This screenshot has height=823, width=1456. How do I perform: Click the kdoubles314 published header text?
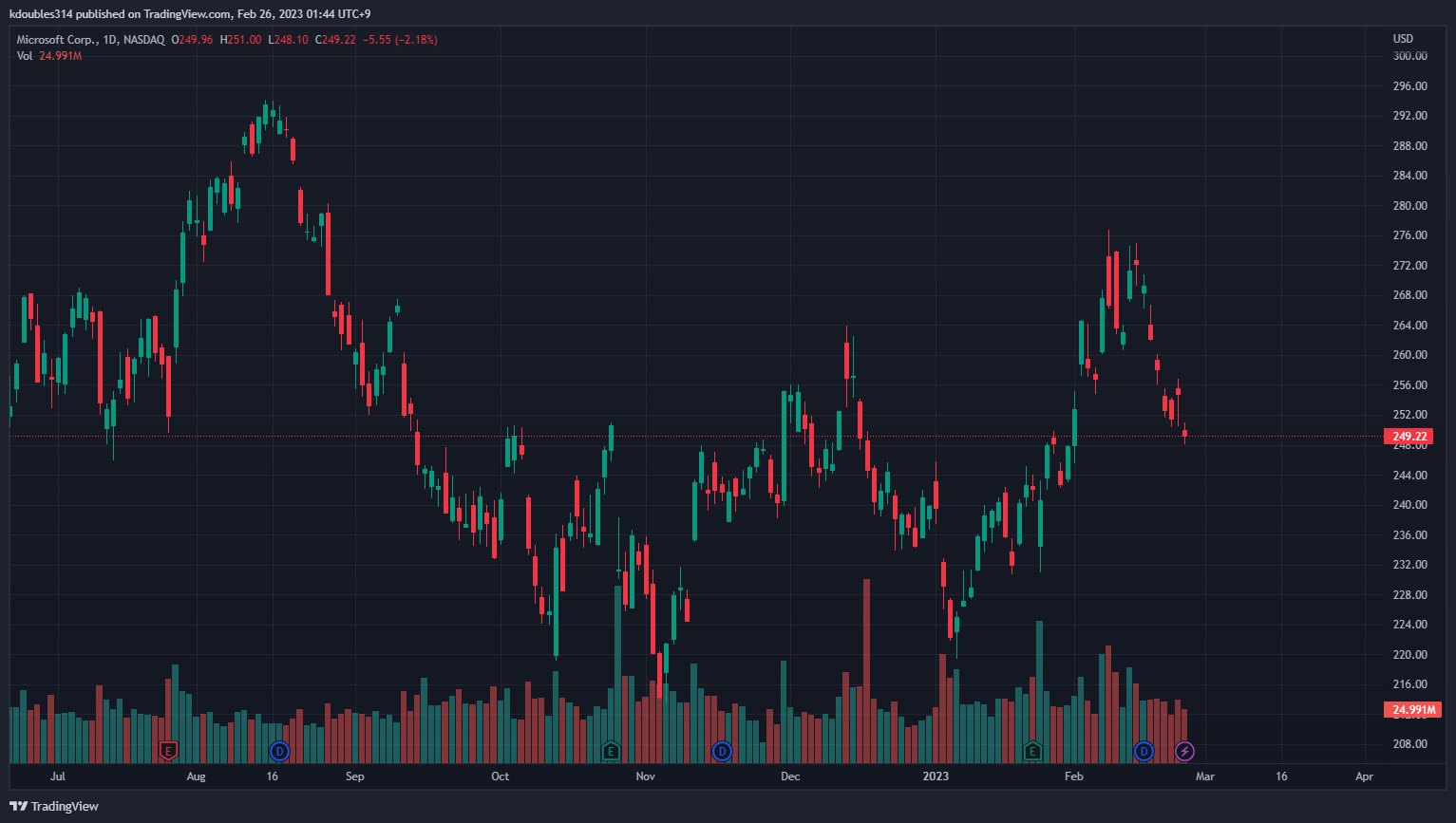coord(190,14)
